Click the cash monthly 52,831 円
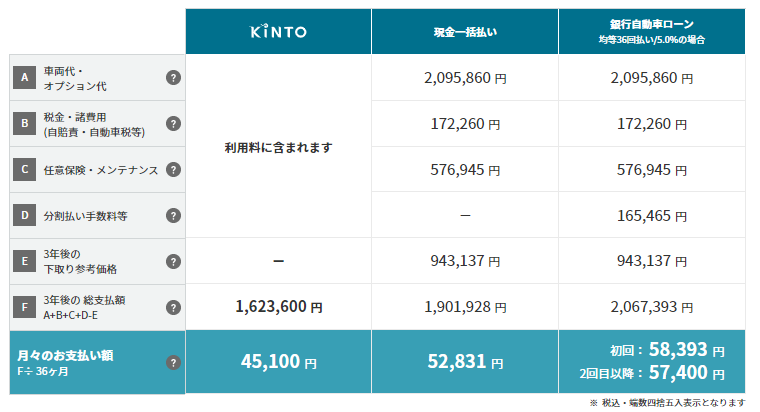Viewport: 760px width, 412px height. (x=465, y=362)
